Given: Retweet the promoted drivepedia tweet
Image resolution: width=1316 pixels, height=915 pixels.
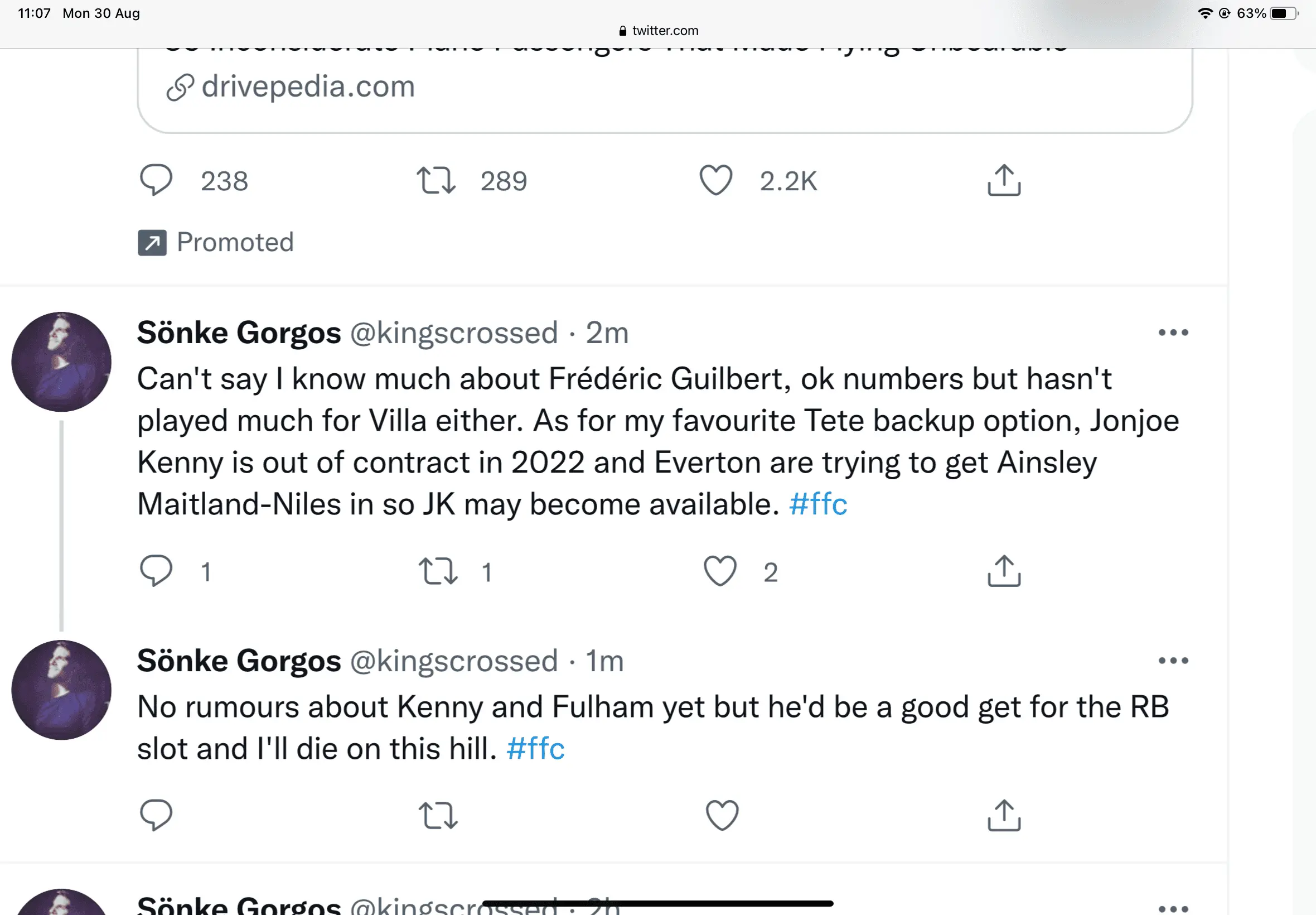Looking at the screenshot, I should [436, 180].
